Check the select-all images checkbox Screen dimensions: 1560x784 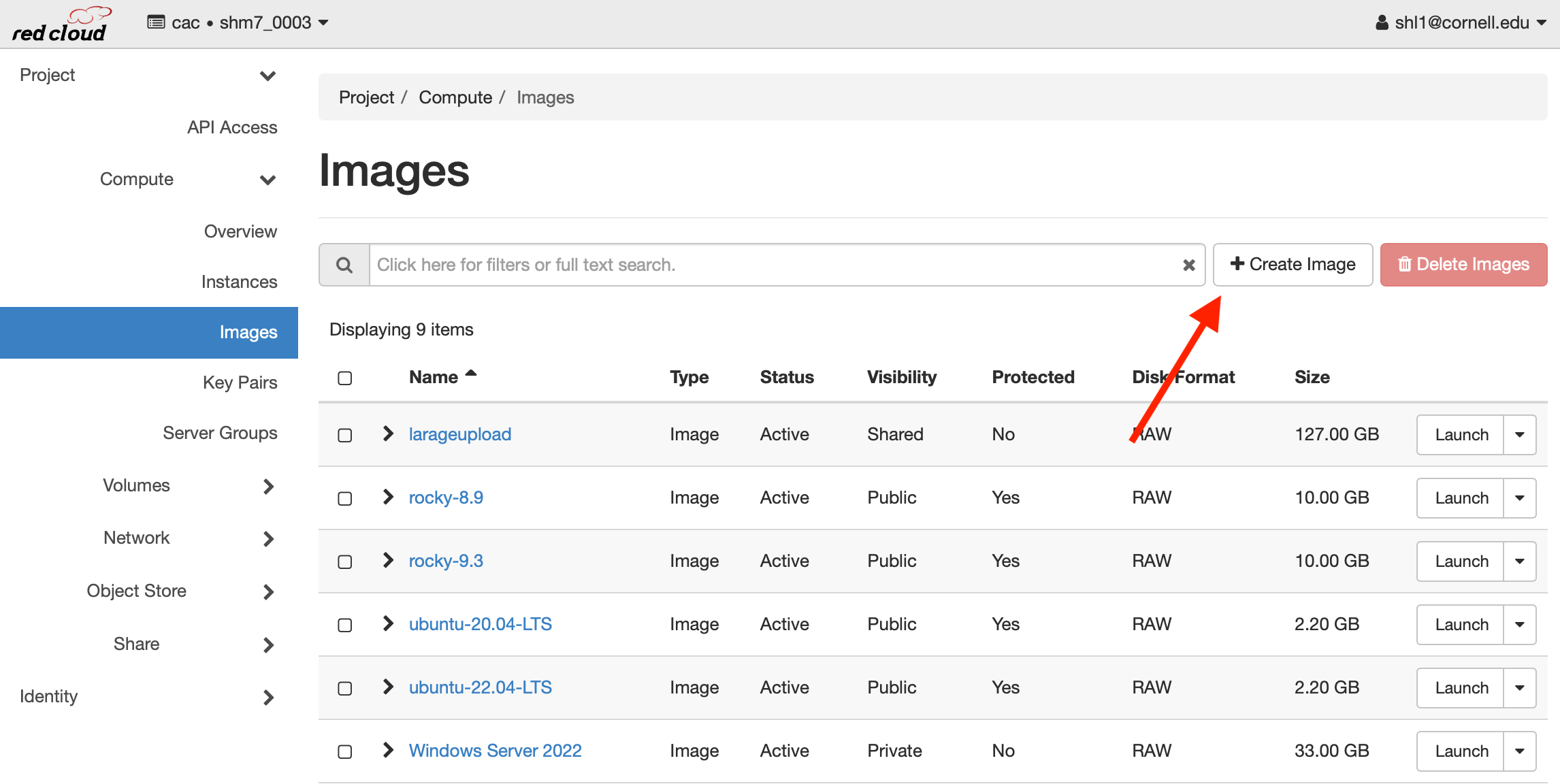point(345,378)
